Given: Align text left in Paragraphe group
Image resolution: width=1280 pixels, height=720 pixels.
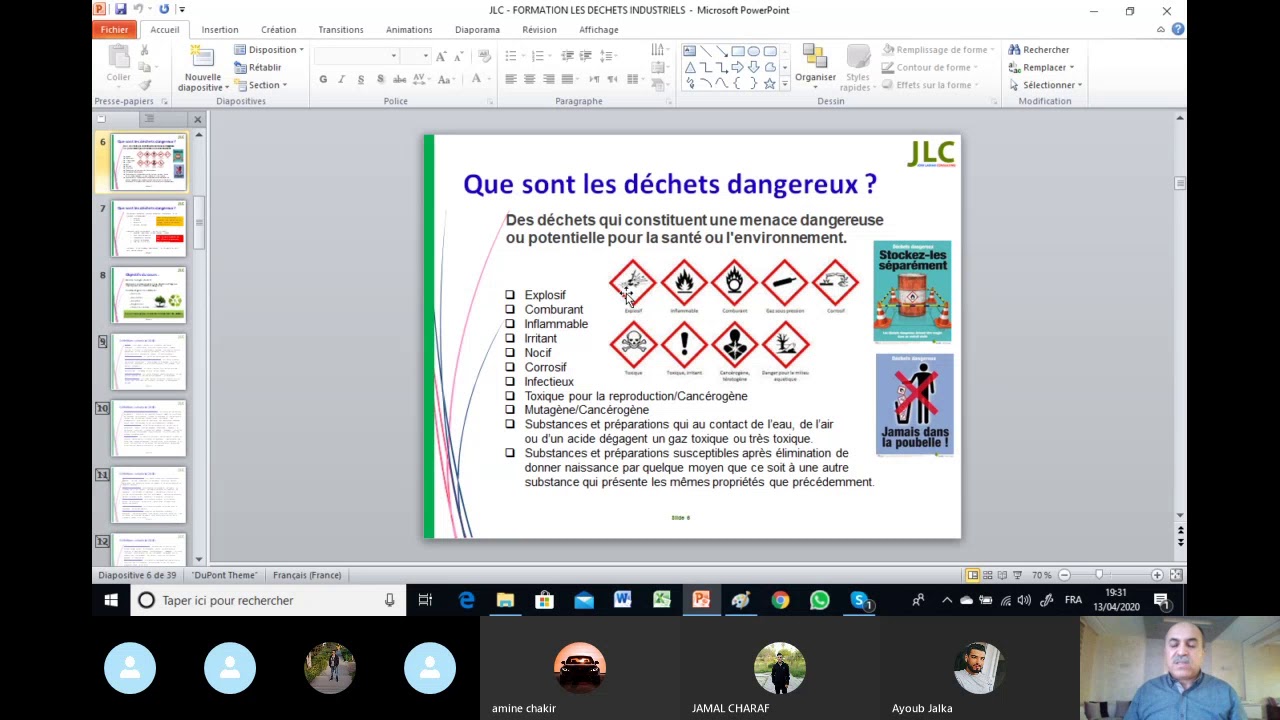Looking at the screenshot, I should 510,79.
